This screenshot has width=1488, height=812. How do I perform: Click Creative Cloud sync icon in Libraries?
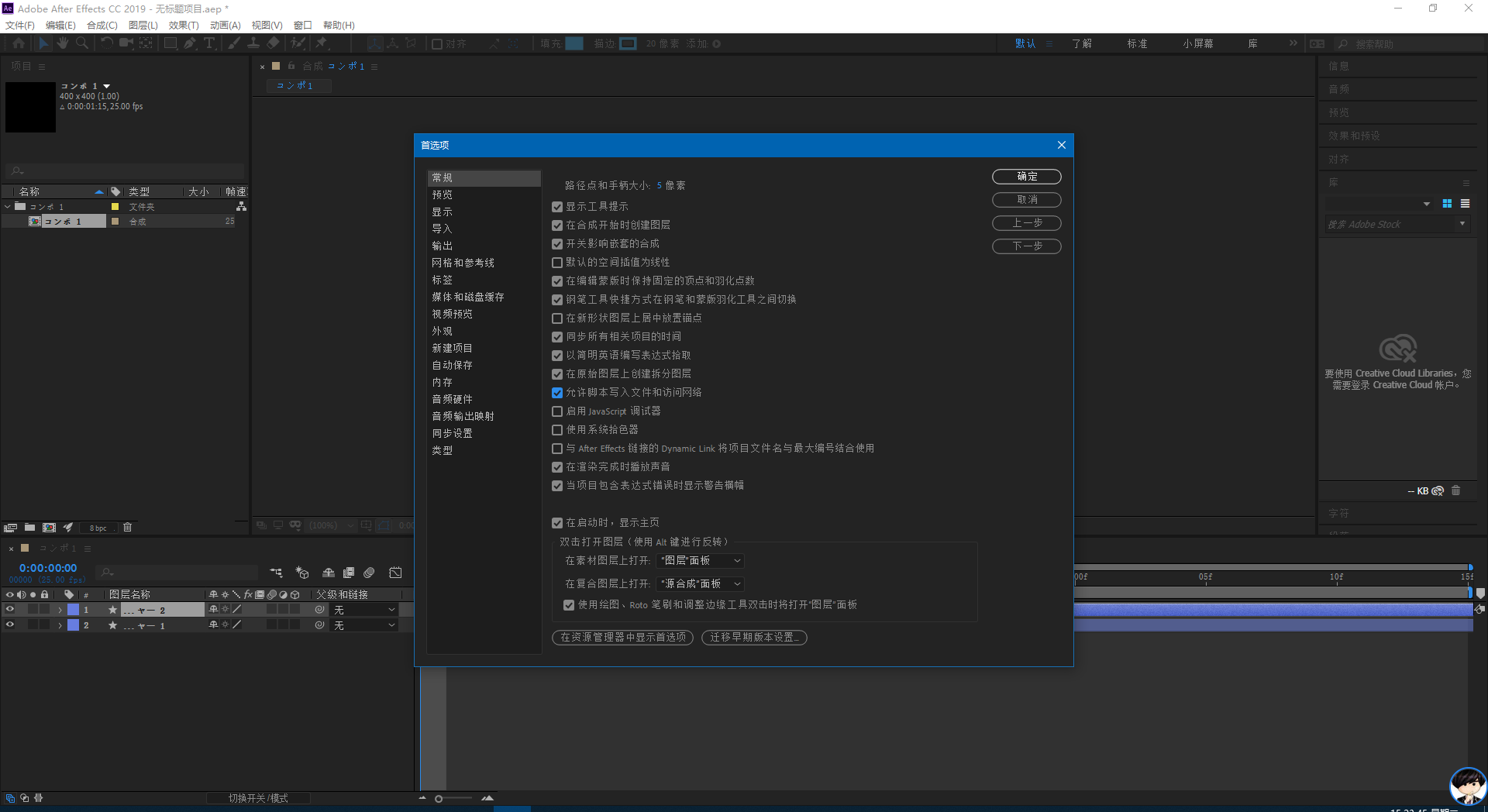click(1438, 490)
